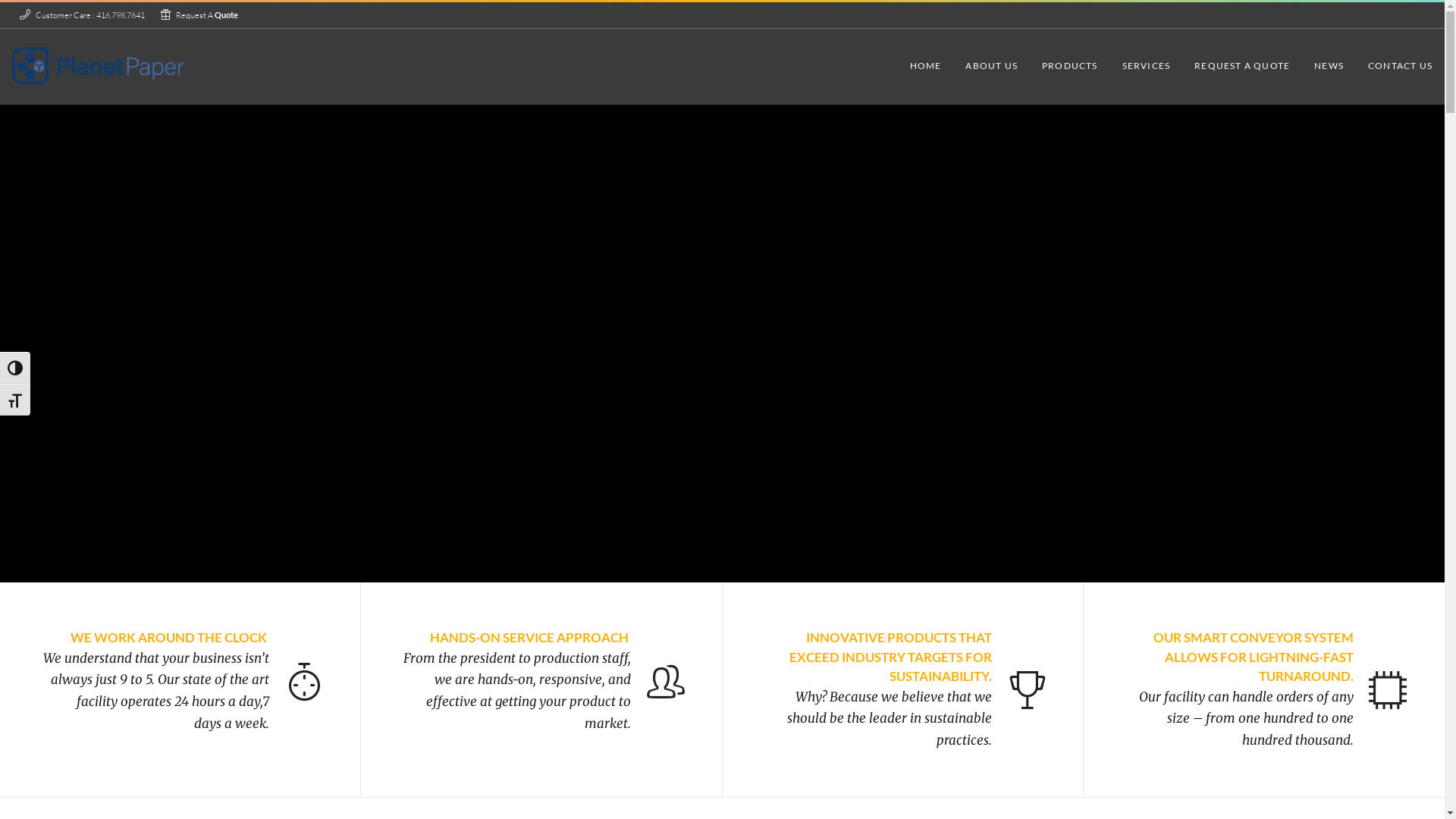Click the black hero banner area

coord(722,343)
